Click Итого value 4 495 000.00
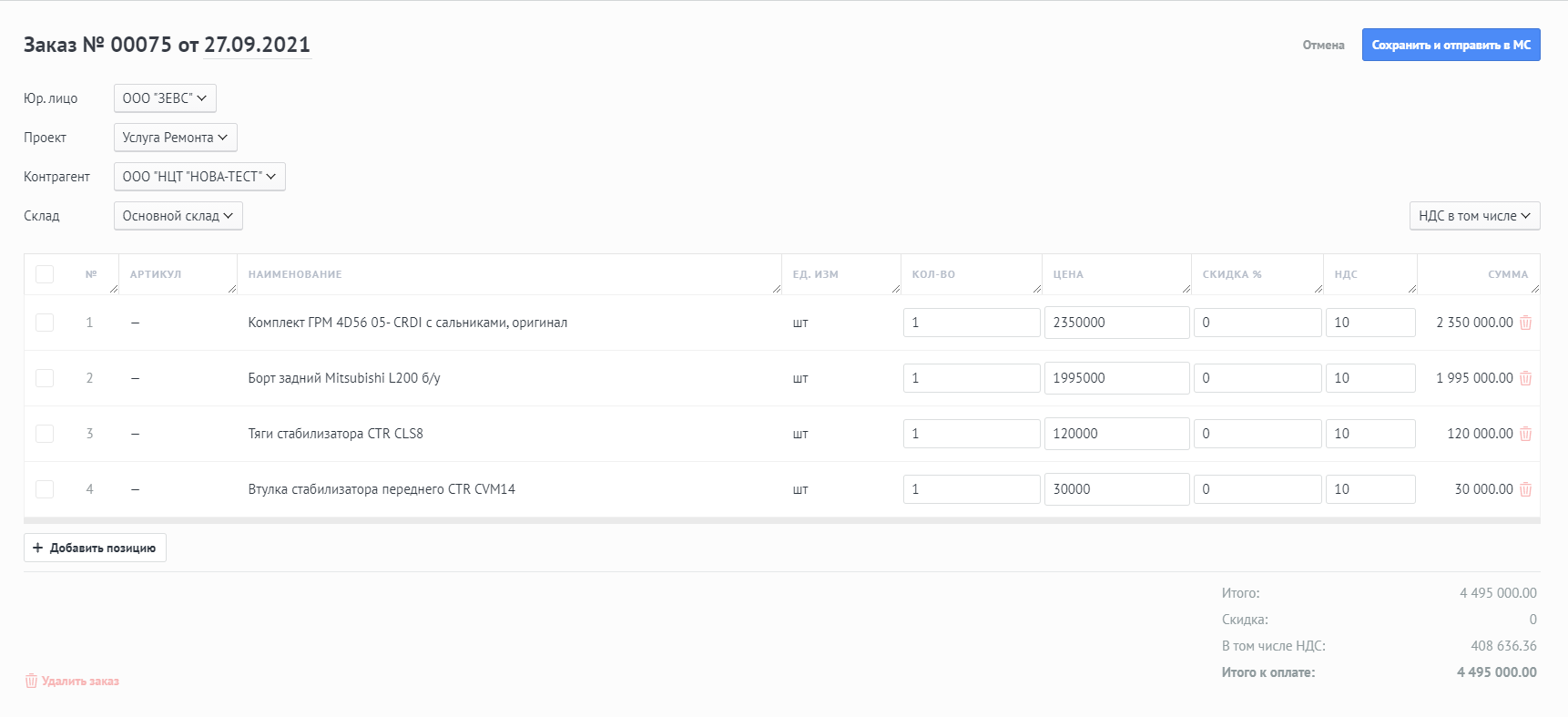The width and height of the screenshot is (1568, 718). [1498, 593]
